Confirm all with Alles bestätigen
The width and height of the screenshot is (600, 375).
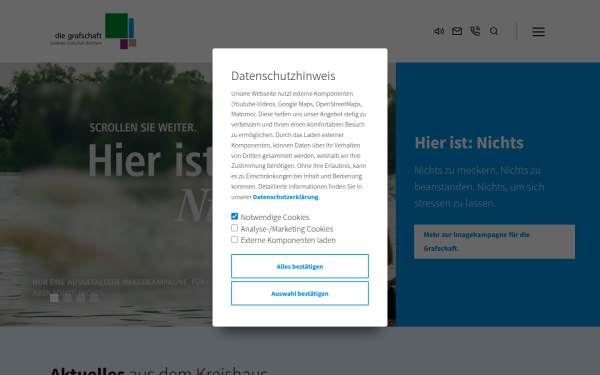coord(300,266)
